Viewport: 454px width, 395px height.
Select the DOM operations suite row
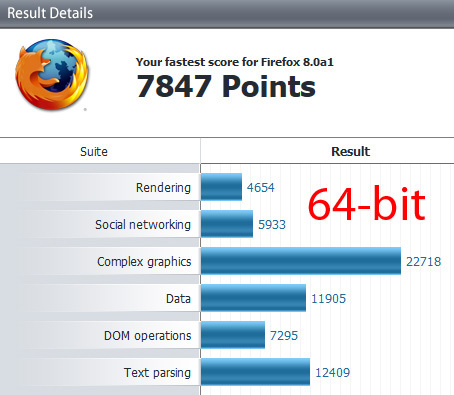coord(148,336)
